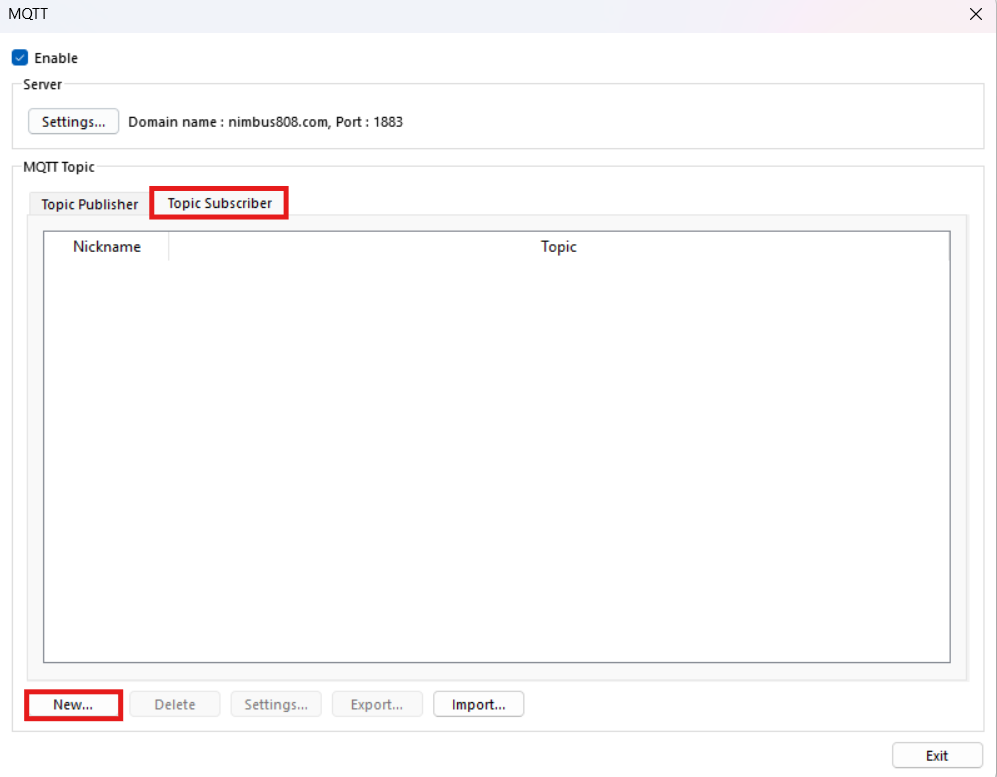Click the Server group box label
This screenshot has width=997, height=777.
tap(42, 85)
